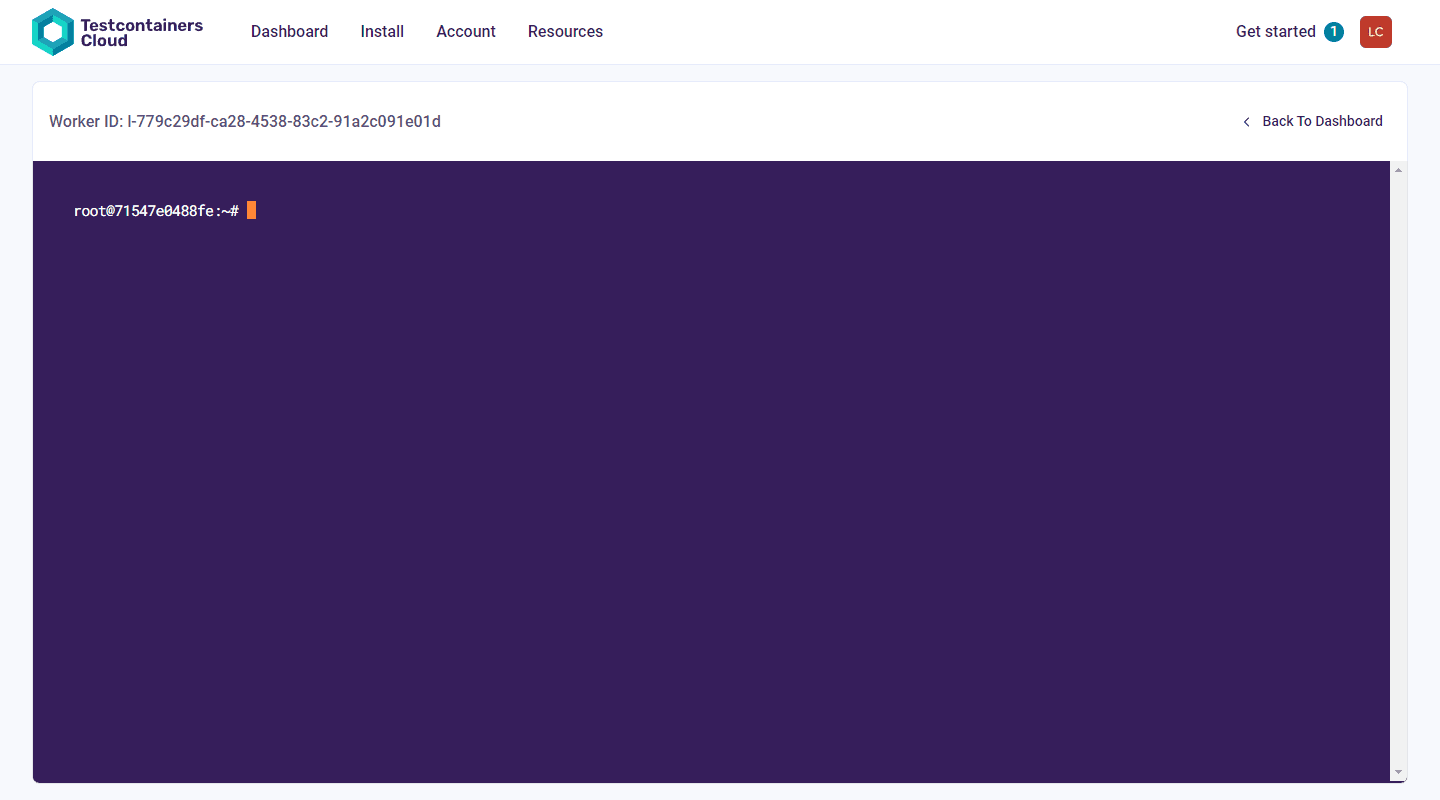
Task: Open the LC user avatar menu
Action: tap(1376, 32)
